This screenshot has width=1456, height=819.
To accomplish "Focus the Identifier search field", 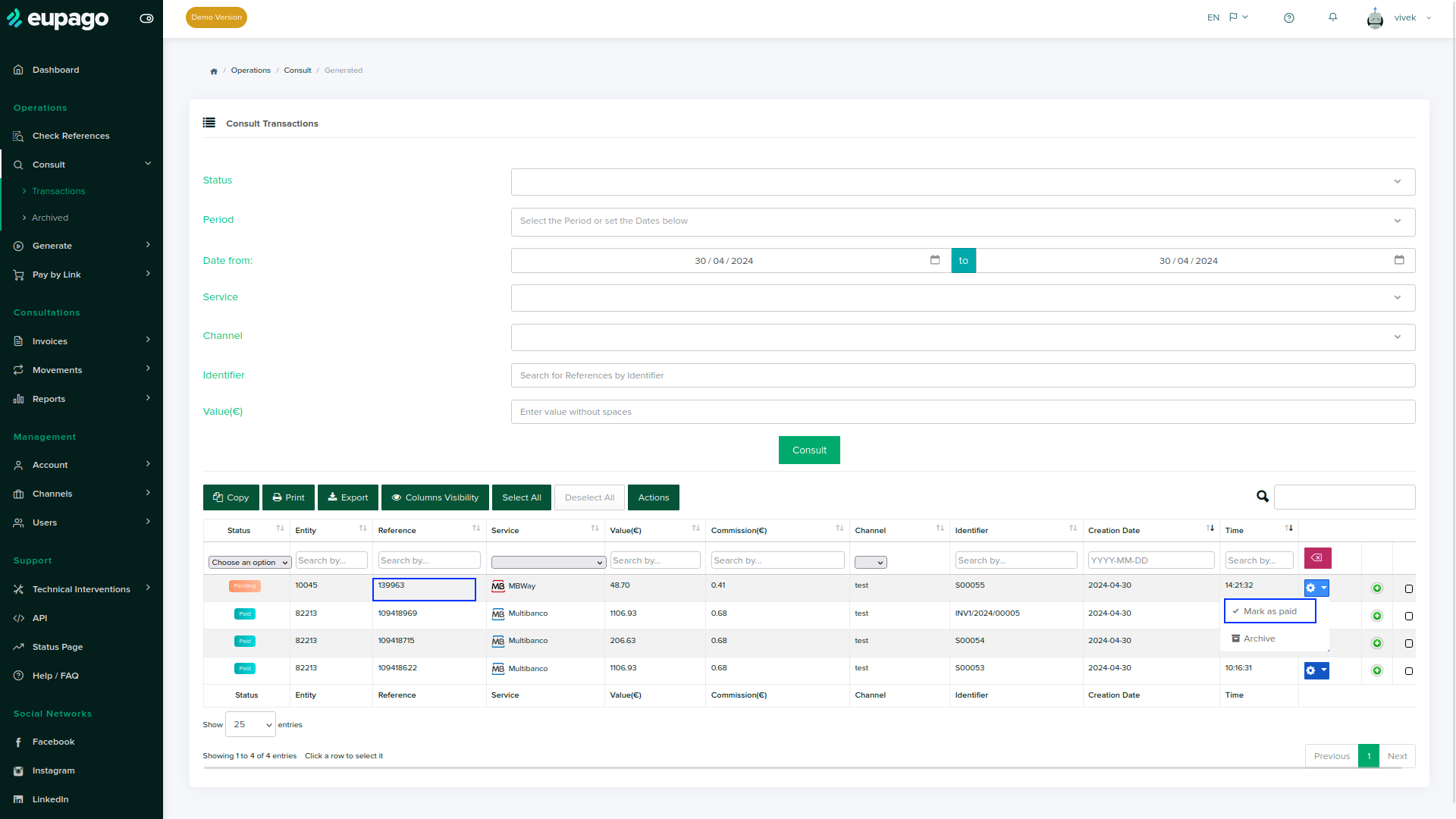I will point(963,375).
